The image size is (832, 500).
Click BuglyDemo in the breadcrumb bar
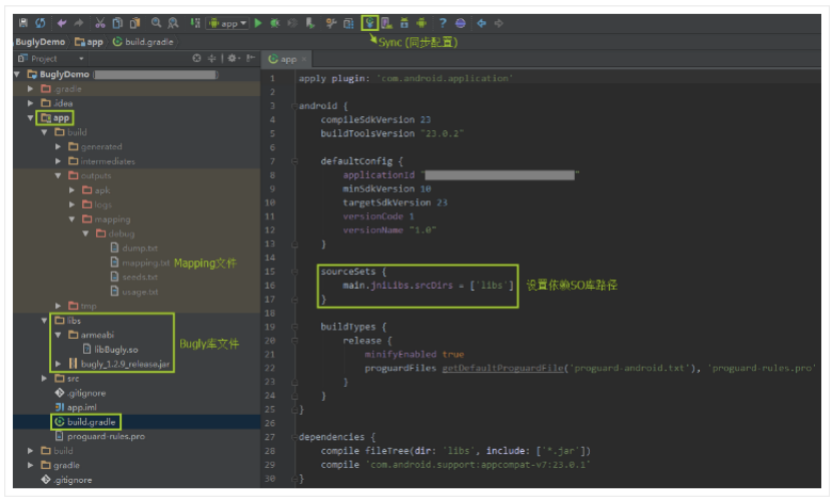click(40, 41)
